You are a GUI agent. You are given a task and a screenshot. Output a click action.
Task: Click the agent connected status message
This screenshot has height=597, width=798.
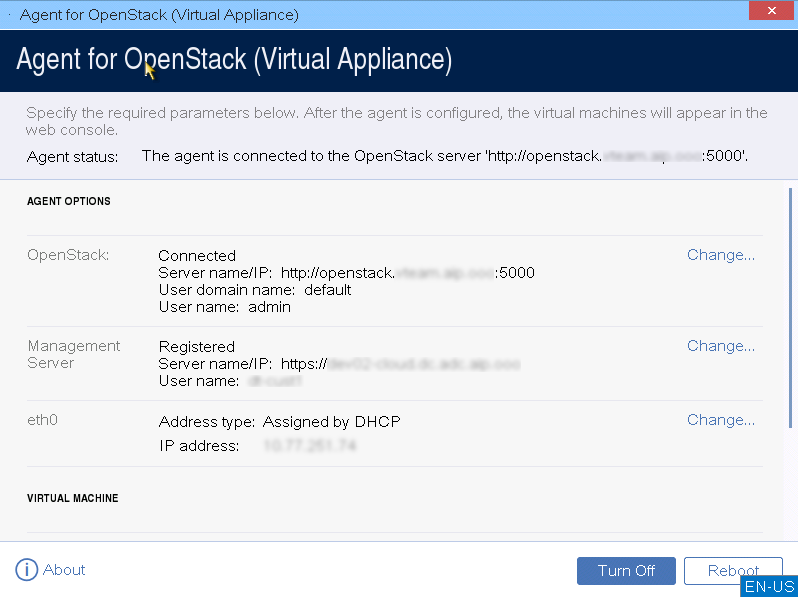tap(444, 156)
